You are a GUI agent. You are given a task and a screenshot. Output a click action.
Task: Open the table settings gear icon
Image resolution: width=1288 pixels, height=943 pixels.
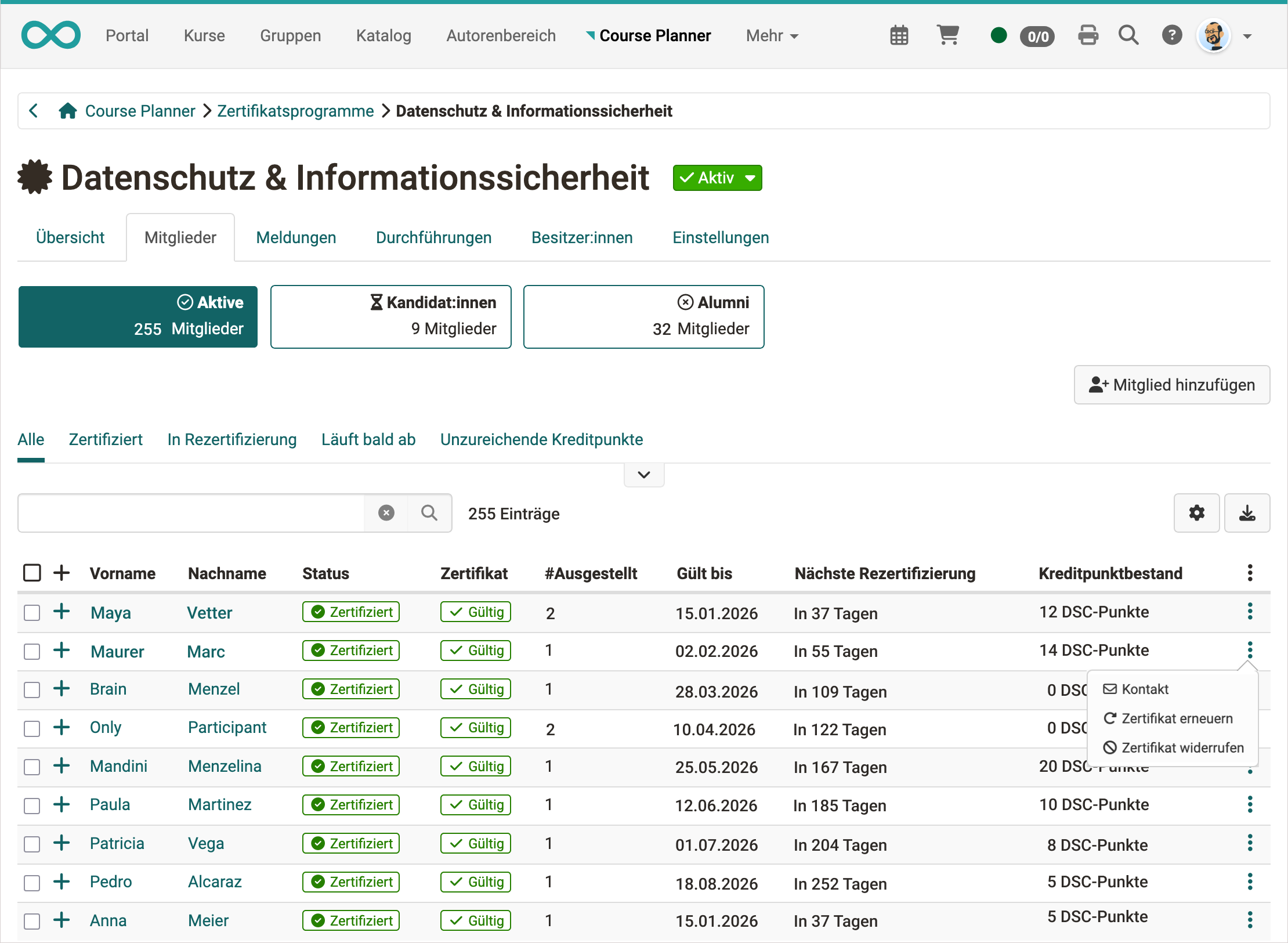click(x=1196, y=513)
